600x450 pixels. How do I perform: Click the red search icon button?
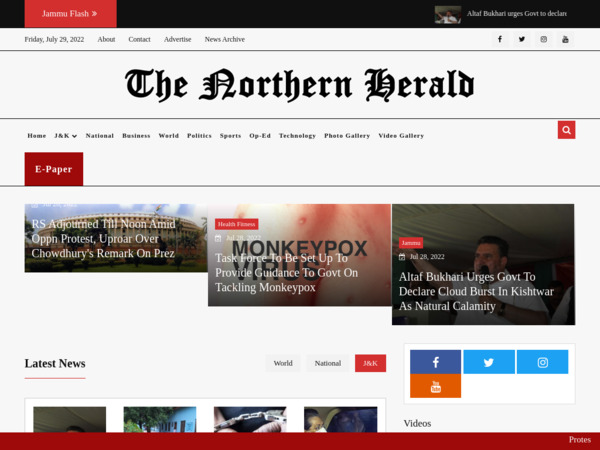pyautogui.click(x=566, y=130)
